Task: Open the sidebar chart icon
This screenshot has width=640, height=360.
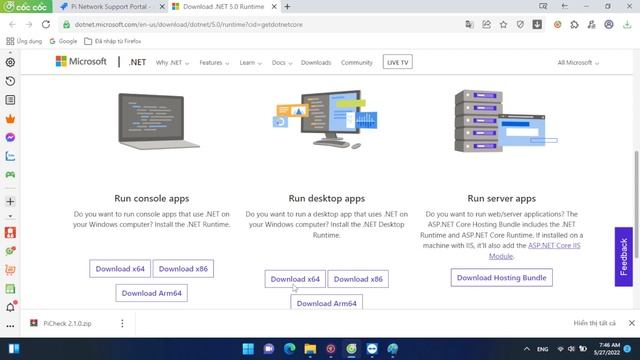Action: point(10,156)
